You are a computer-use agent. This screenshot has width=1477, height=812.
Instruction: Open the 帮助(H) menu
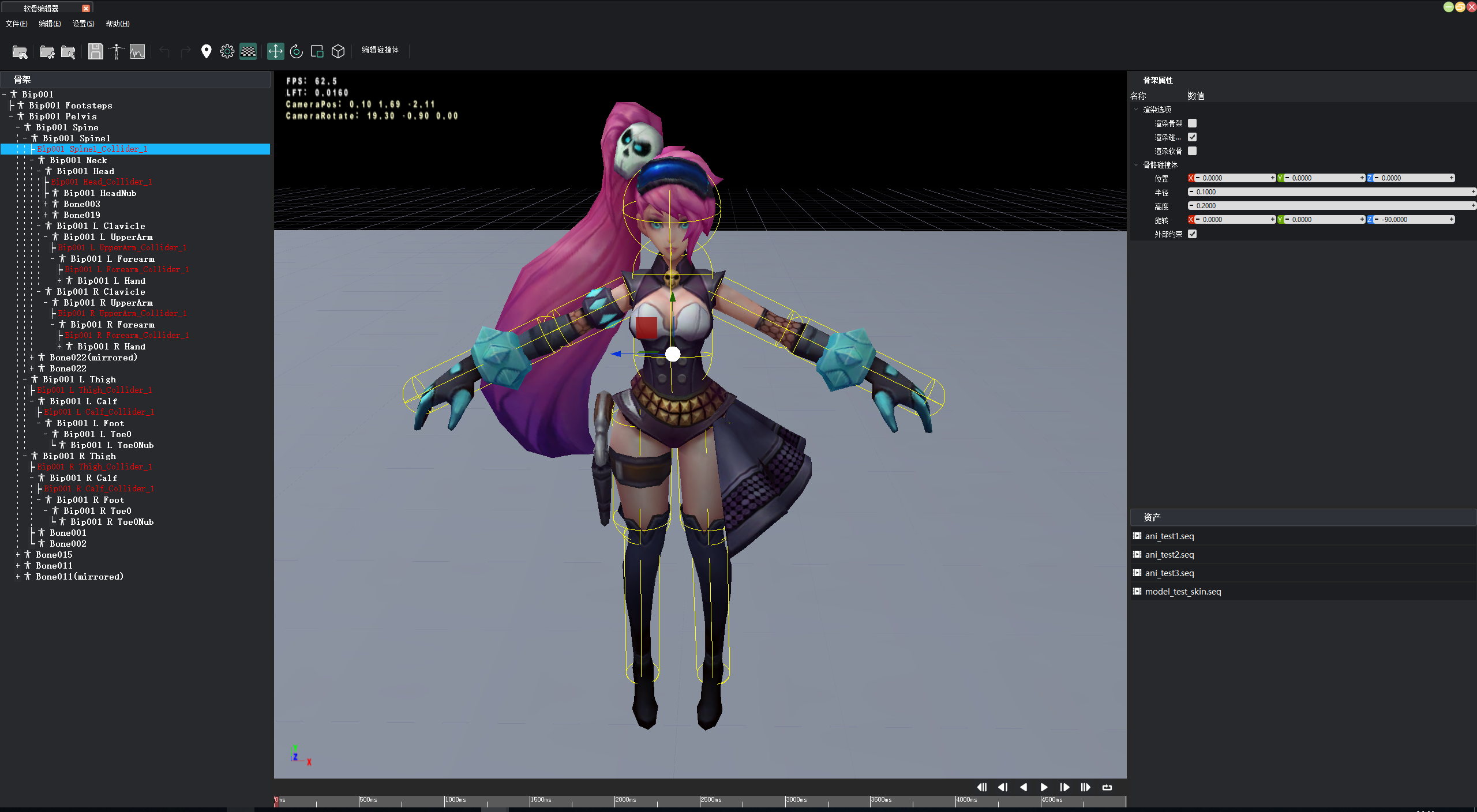tap(118, 24)
